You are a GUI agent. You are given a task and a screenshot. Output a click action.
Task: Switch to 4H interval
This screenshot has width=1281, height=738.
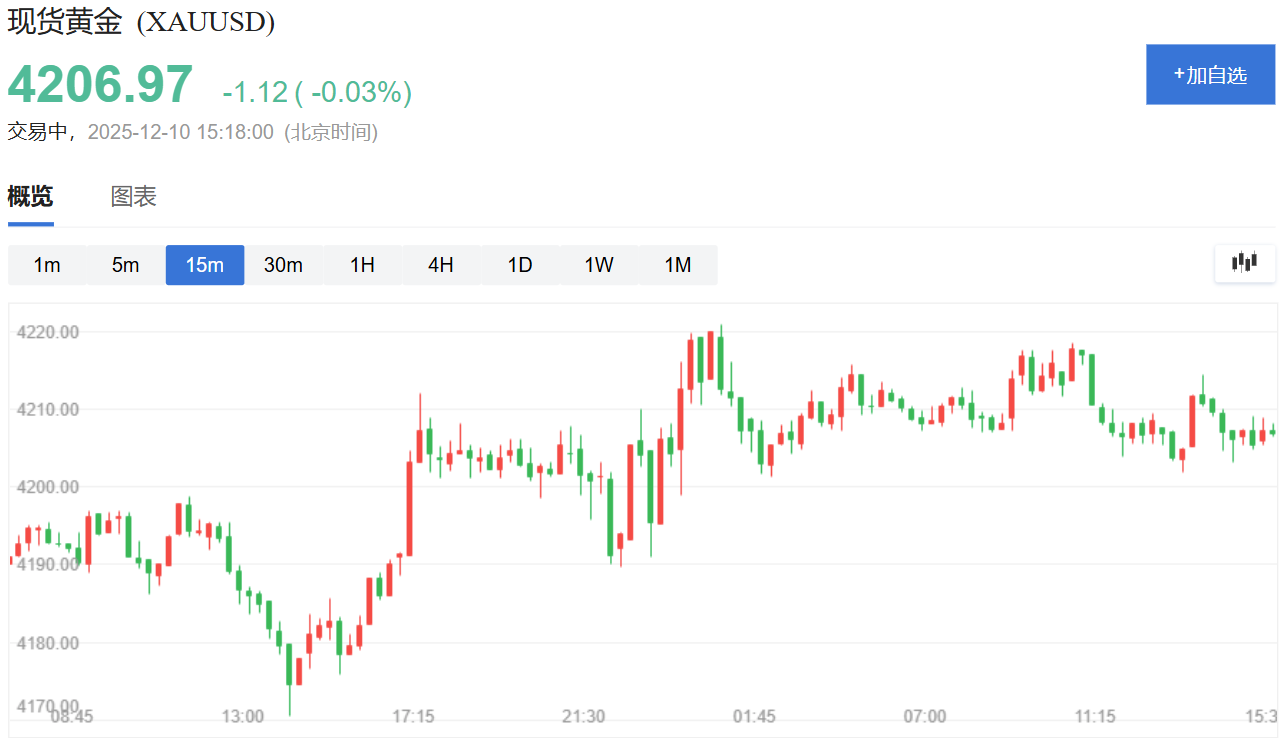point(441,265)
